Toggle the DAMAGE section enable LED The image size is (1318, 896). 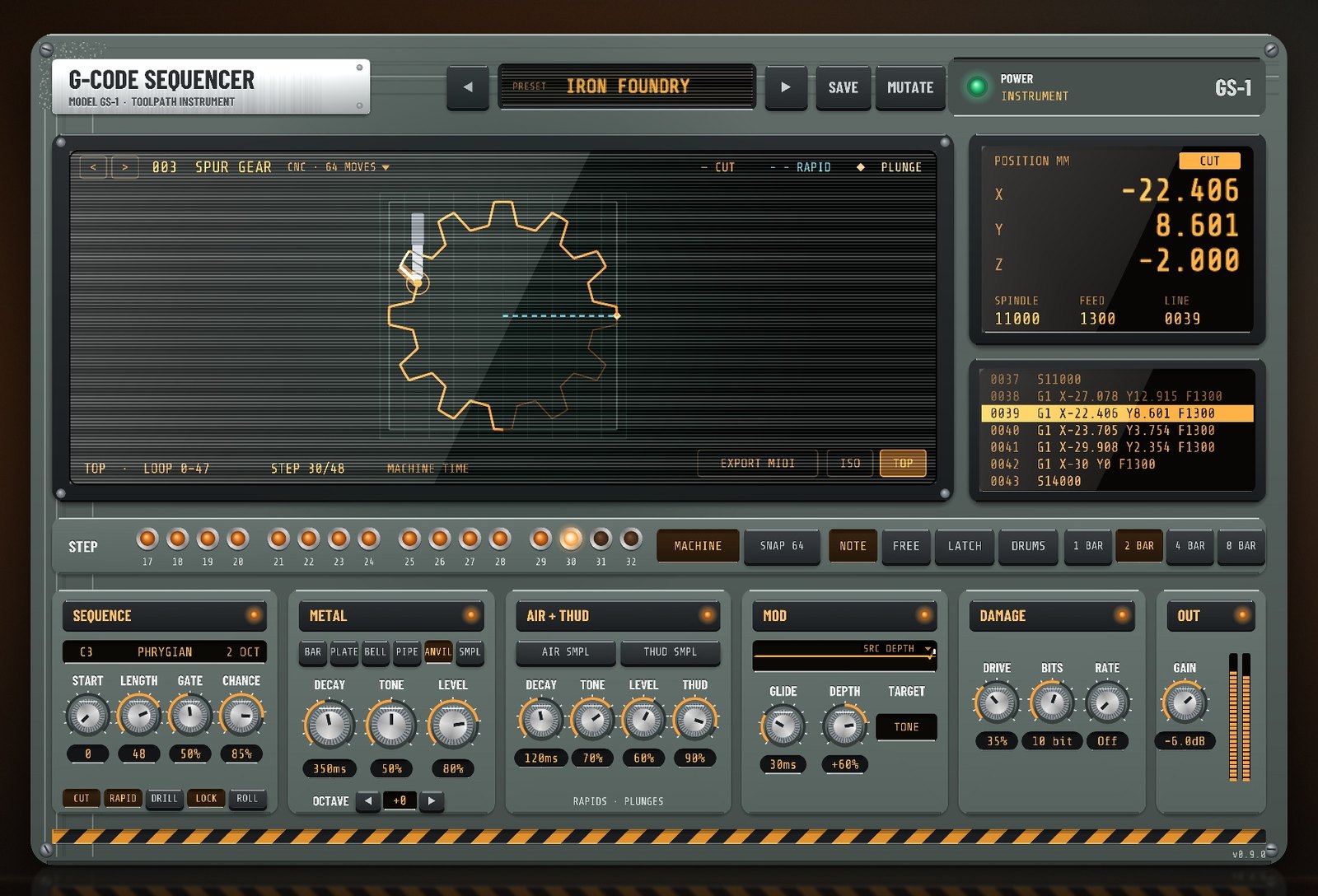coord(1121,615)
